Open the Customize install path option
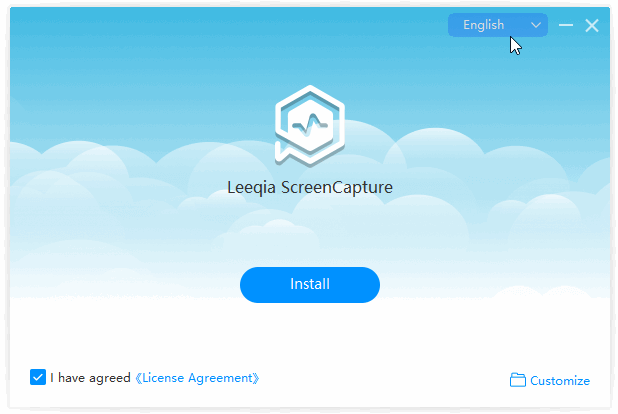This screenshot has height=414, width=618. (x=550, y=380)
